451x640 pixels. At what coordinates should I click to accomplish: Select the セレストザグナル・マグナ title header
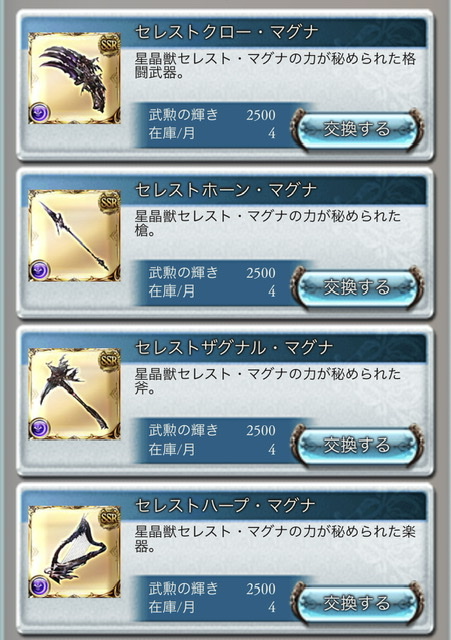[x=234, y=348]
